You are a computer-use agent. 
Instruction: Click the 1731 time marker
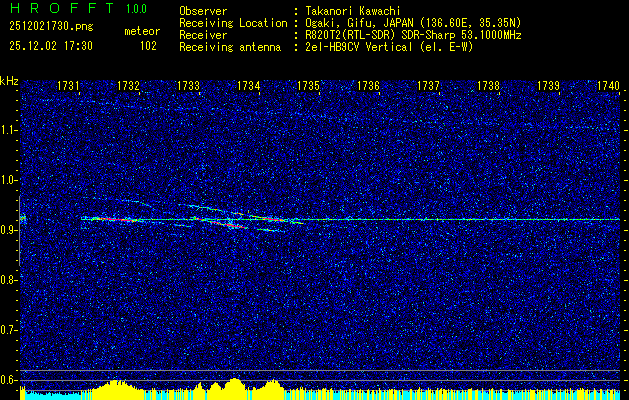(68, 85)
